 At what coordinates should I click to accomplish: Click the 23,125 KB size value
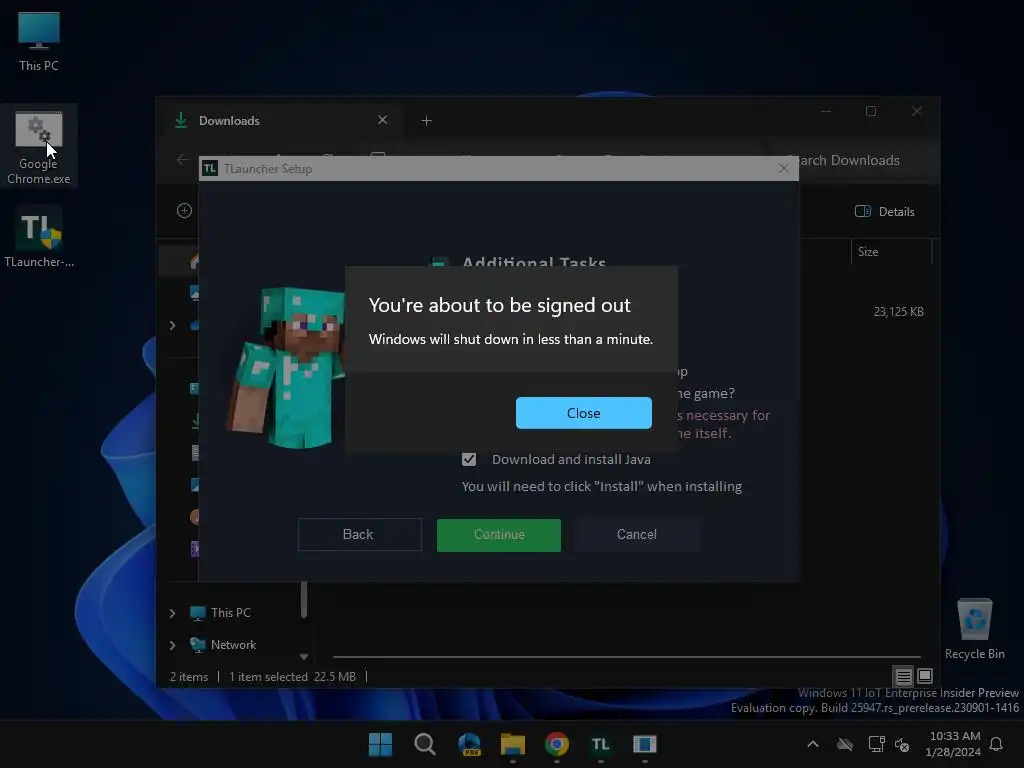point(899,312)
